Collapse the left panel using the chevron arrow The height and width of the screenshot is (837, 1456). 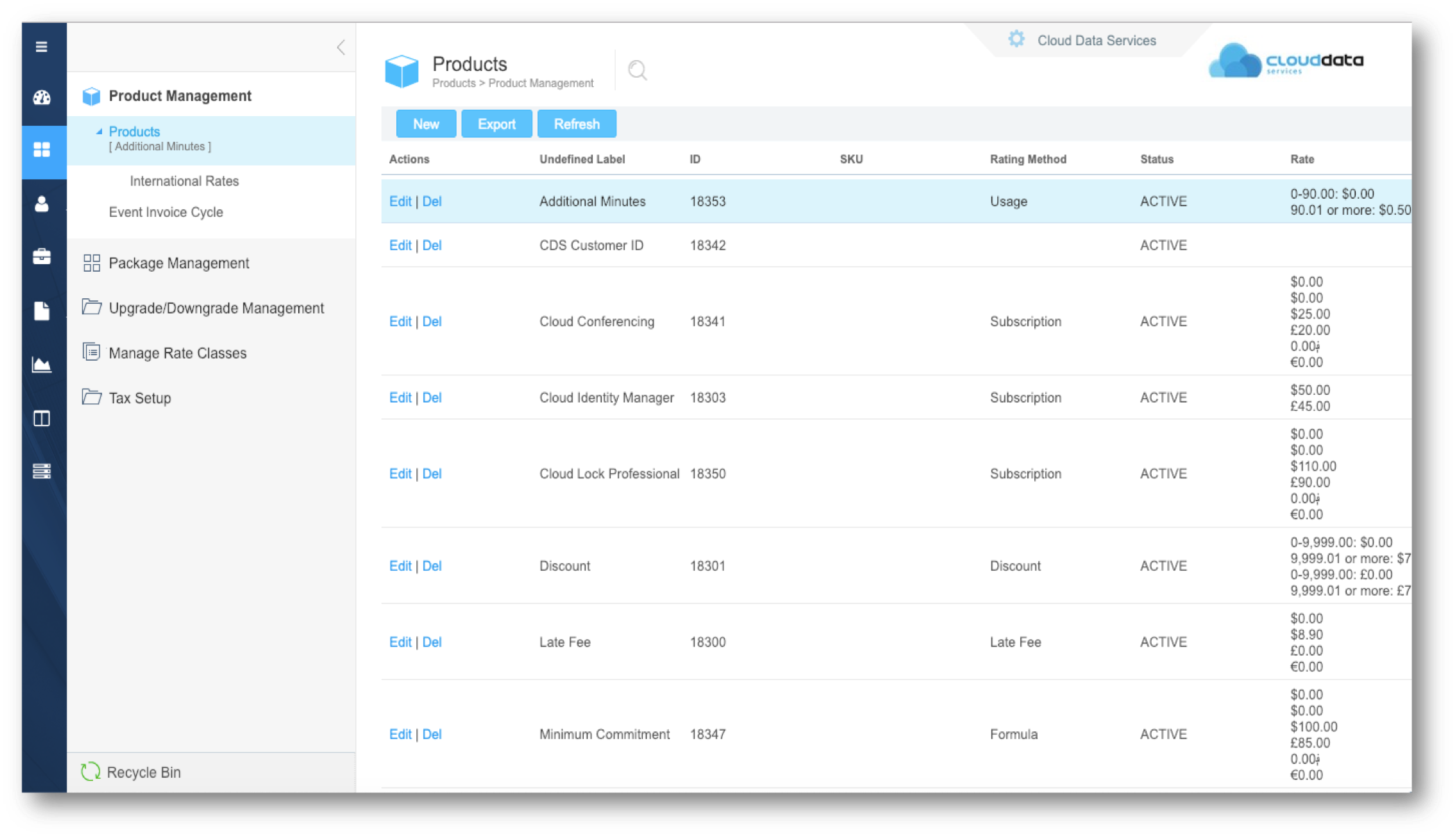[340, 47]
